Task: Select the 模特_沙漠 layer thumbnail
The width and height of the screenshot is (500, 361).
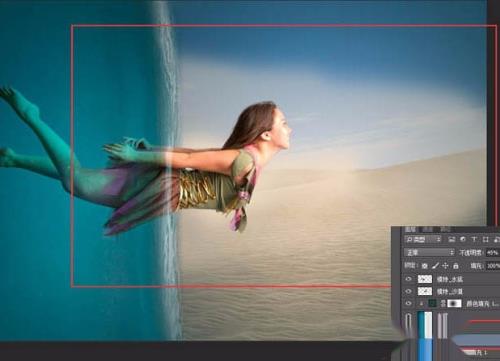Action: [425, 291]
